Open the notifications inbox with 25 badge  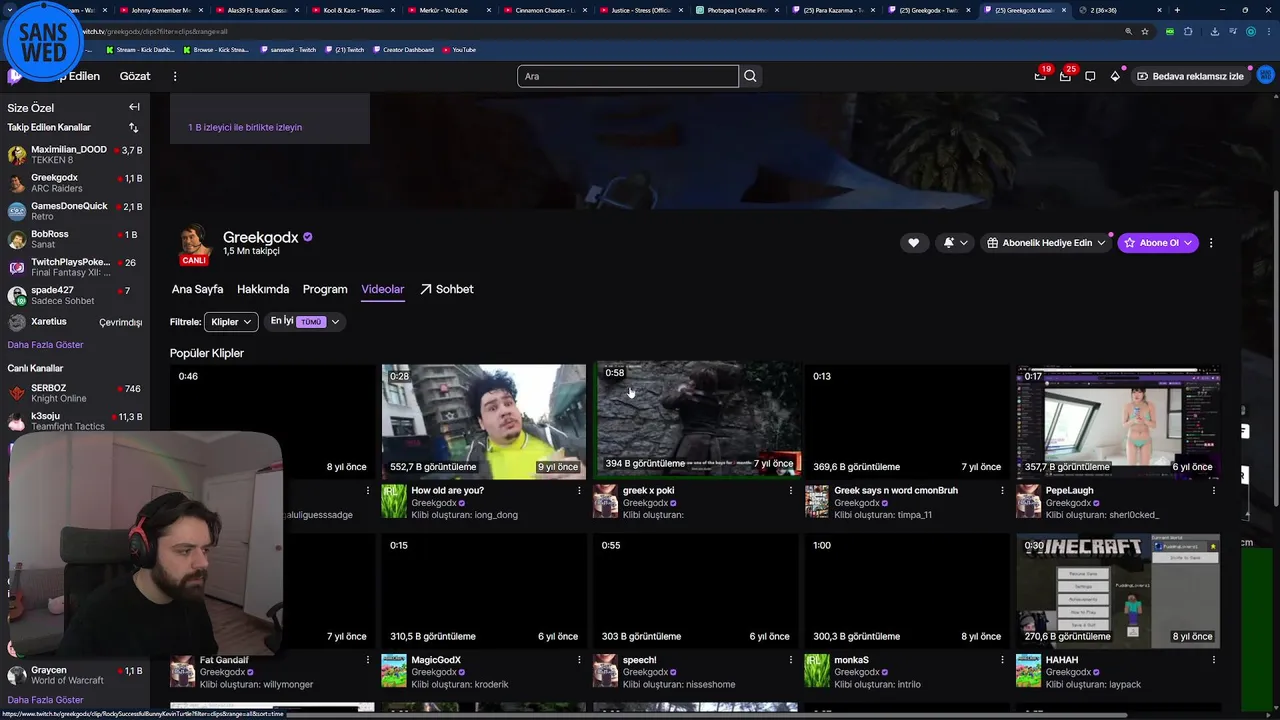[x=1065, y=76]
